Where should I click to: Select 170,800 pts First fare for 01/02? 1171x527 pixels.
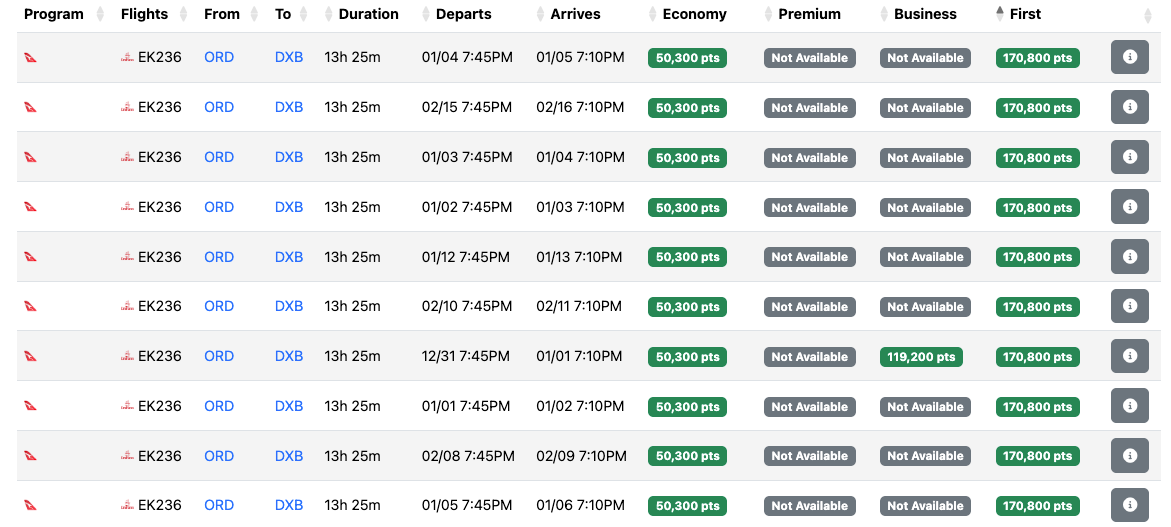[1037, 208]
